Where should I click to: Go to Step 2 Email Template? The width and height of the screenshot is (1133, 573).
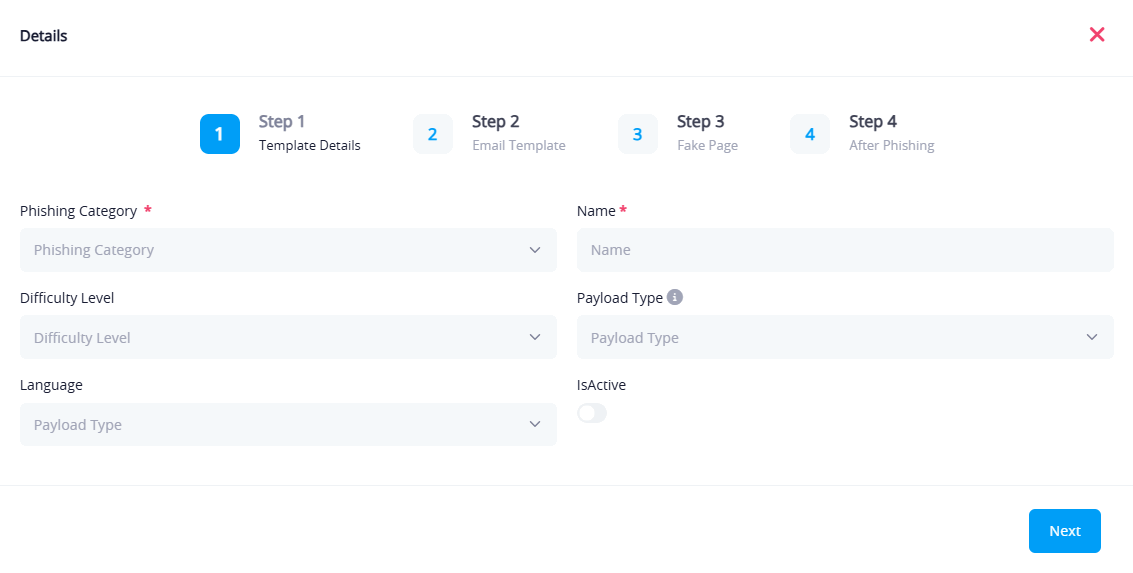pyautogui.click(x=518, y=134)
